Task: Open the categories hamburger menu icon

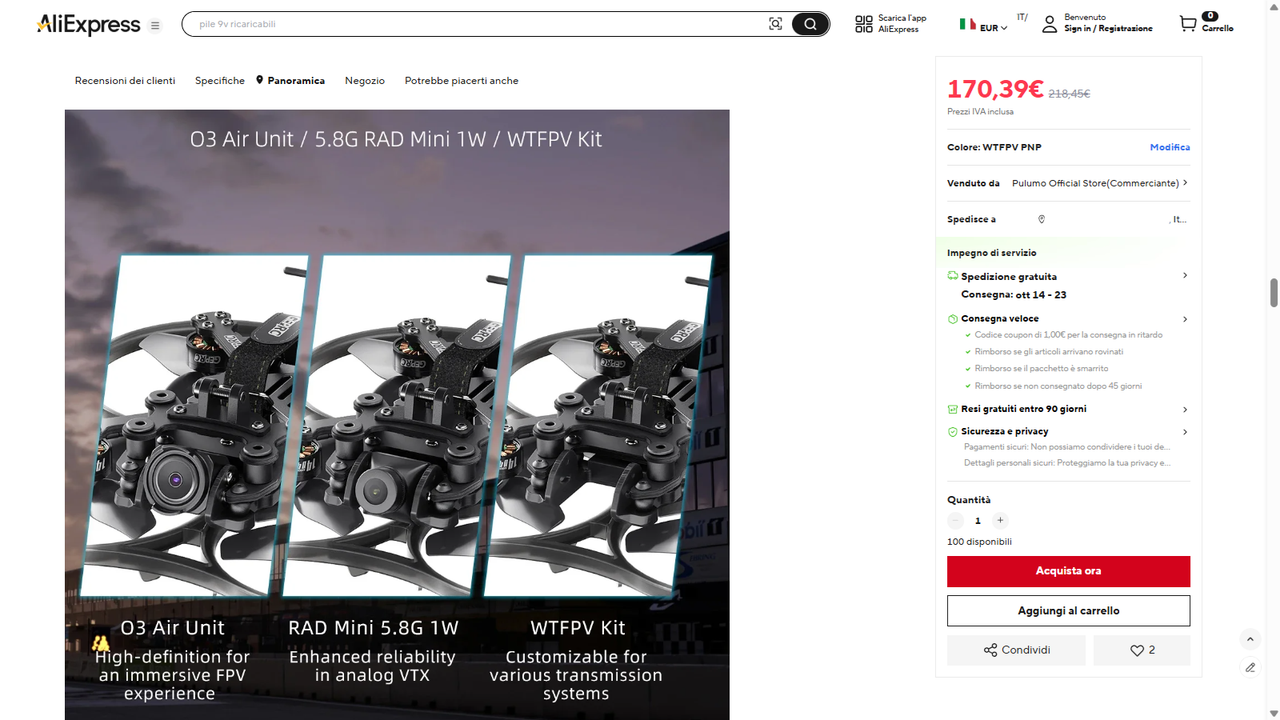Action: [x=155, y=25]
